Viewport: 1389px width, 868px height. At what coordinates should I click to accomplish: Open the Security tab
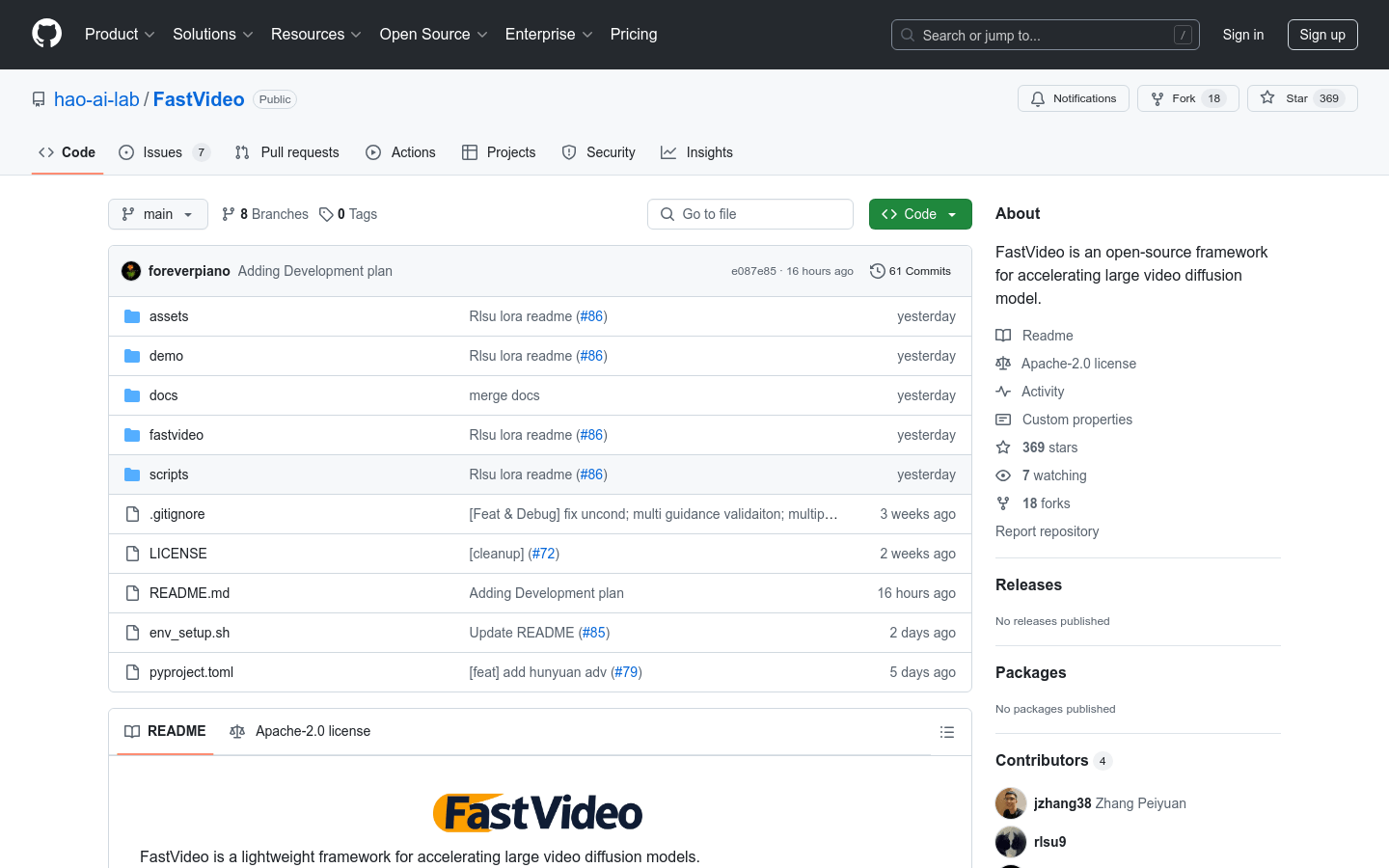click(599, 152)
